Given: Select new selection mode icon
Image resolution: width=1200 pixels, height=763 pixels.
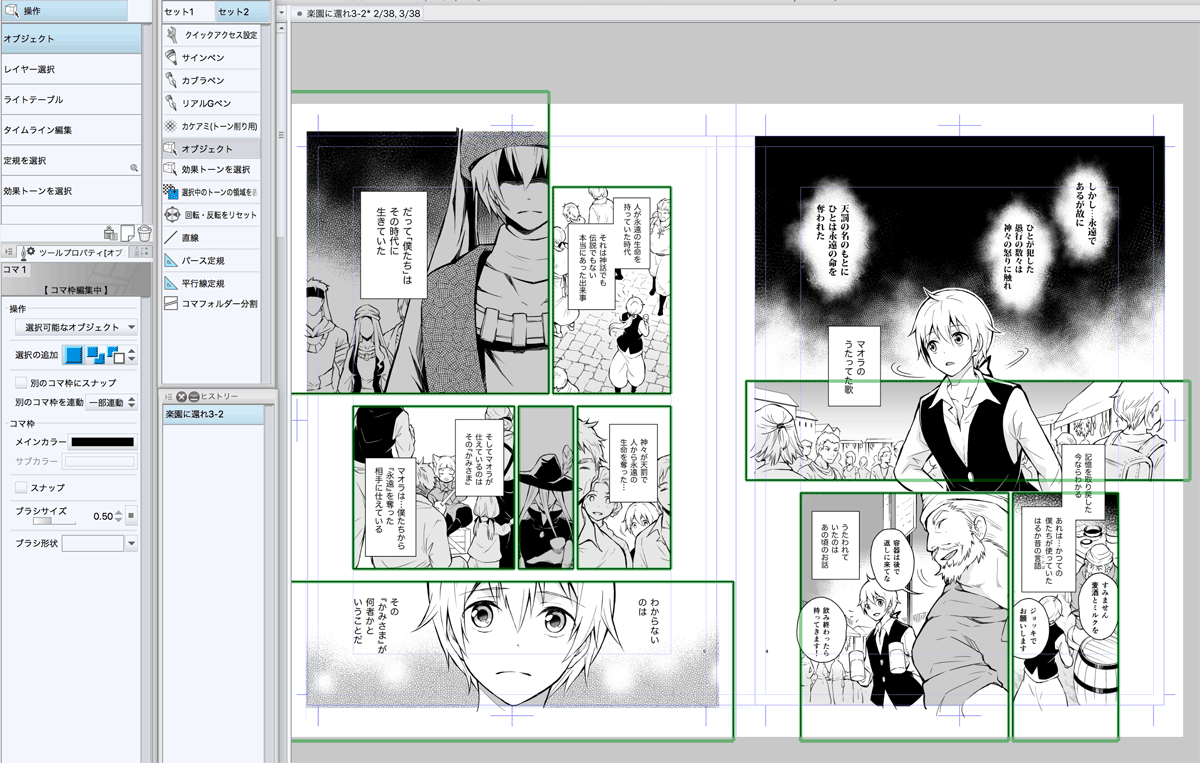Looking at the screenshot, I should point(75,355).
